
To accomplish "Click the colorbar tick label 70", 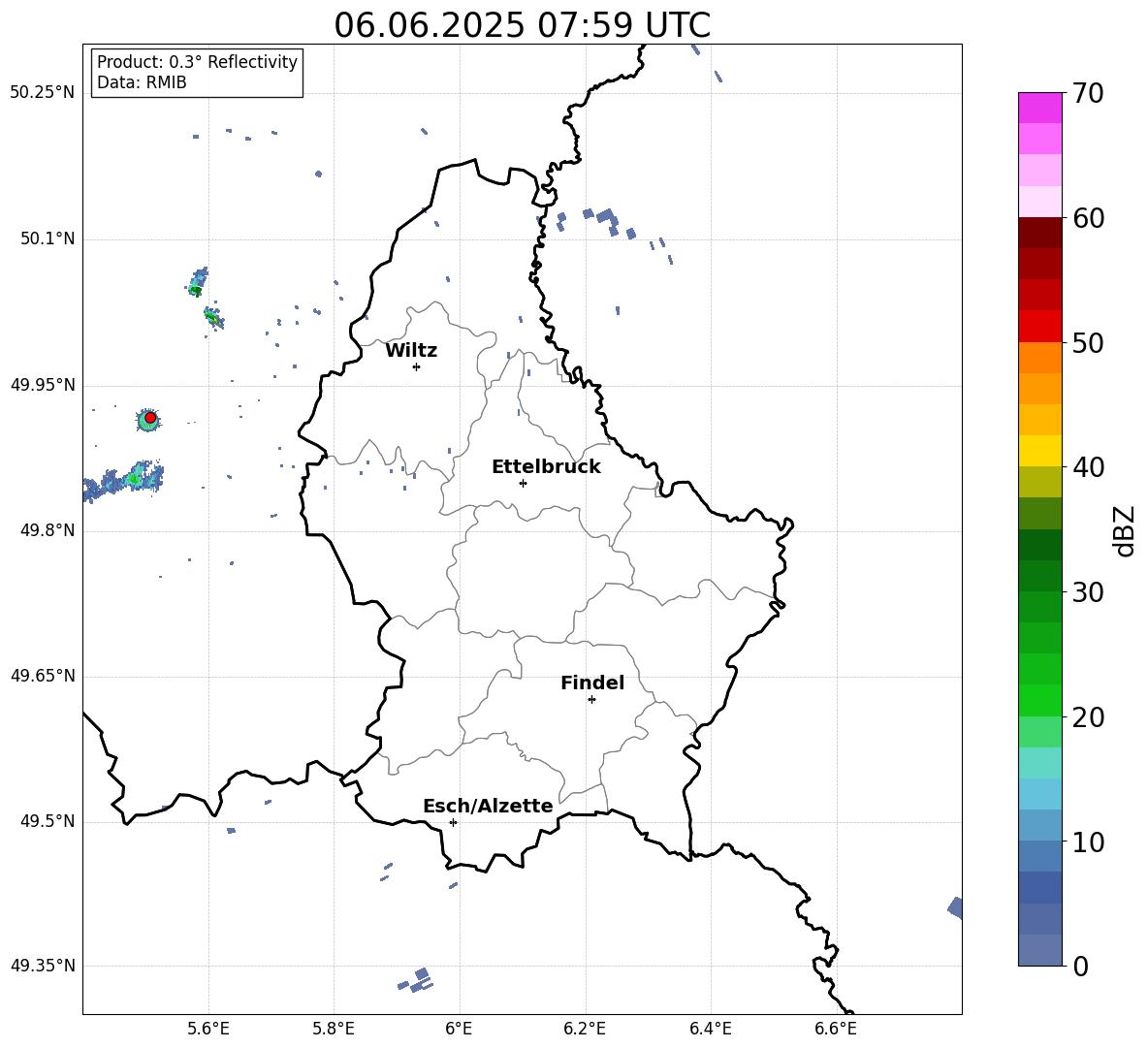I will point(1088,93).
